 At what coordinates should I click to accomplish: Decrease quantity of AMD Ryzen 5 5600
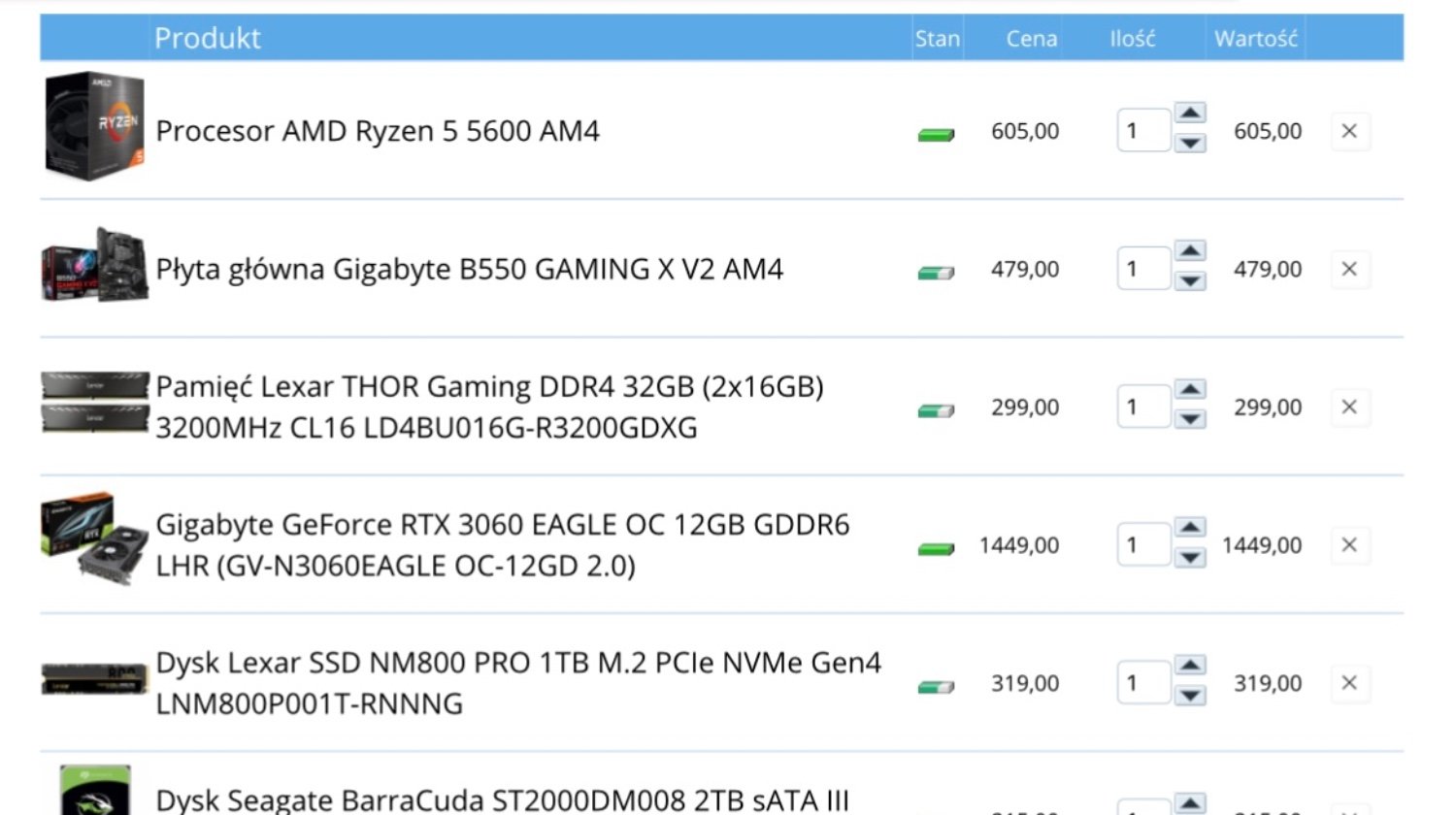pyautogui.click(x=1190, y=144)
